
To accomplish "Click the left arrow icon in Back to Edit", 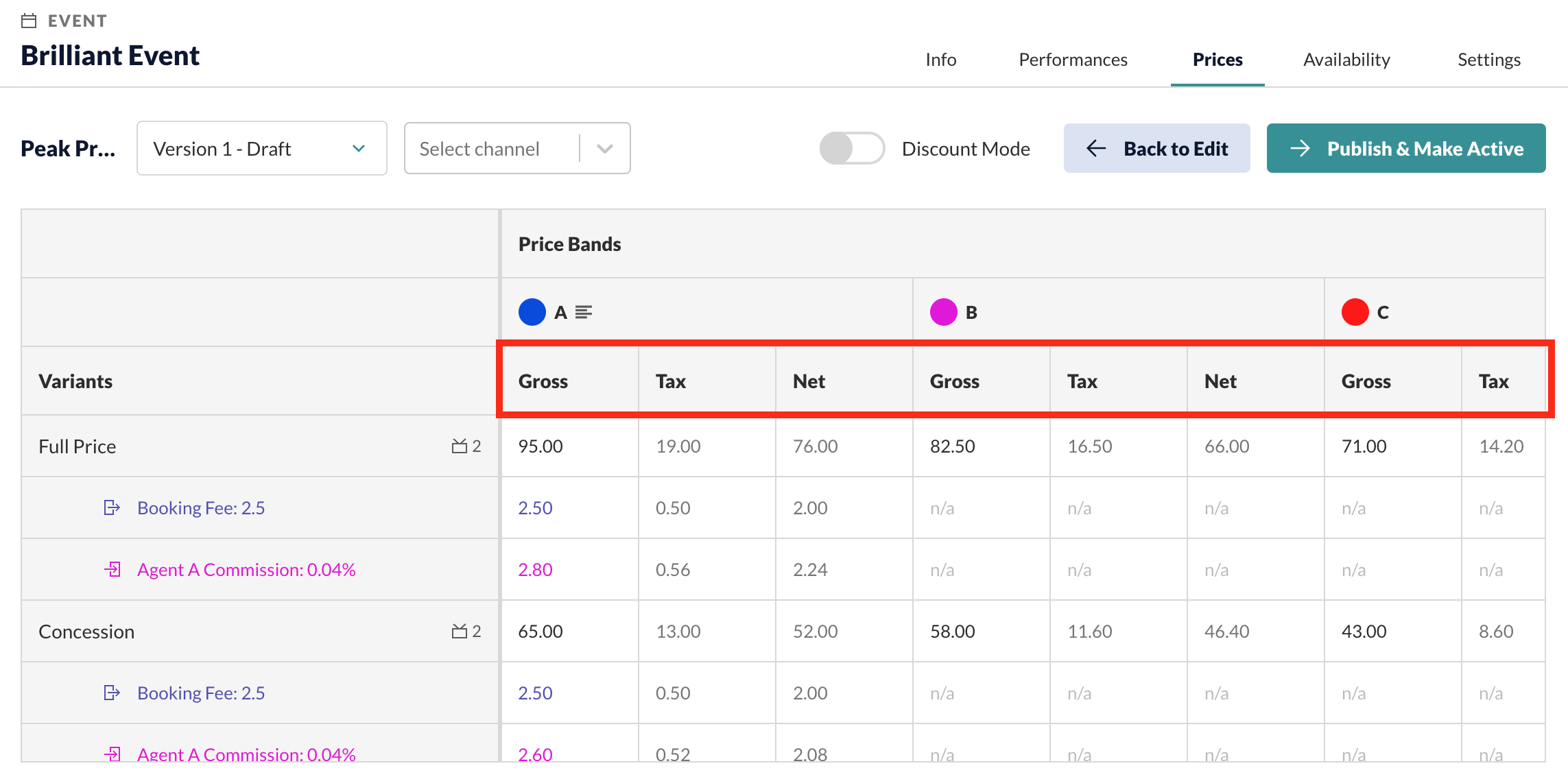I will tap(1096, 149).
